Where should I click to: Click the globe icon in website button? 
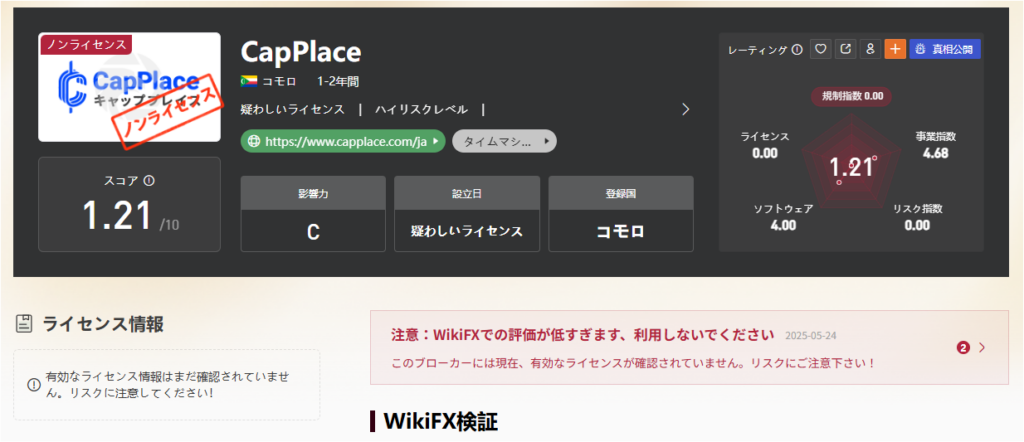pos(255,141)
